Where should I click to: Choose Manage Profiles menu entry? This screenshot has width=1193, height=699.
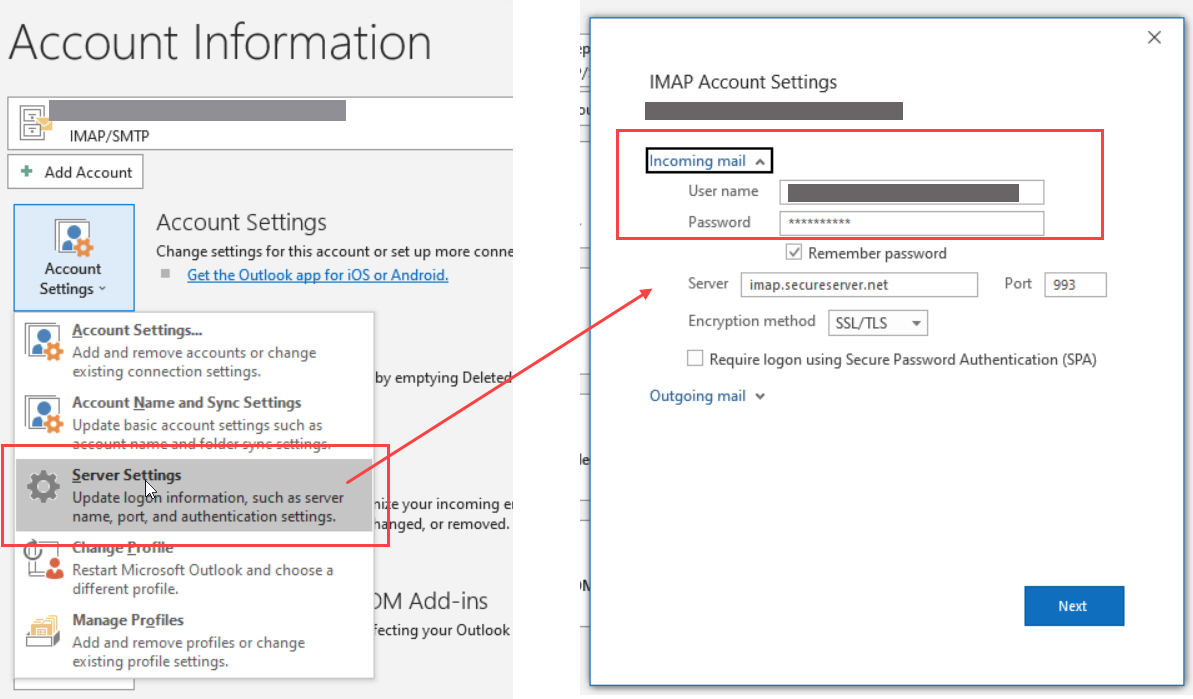[194, 640]
